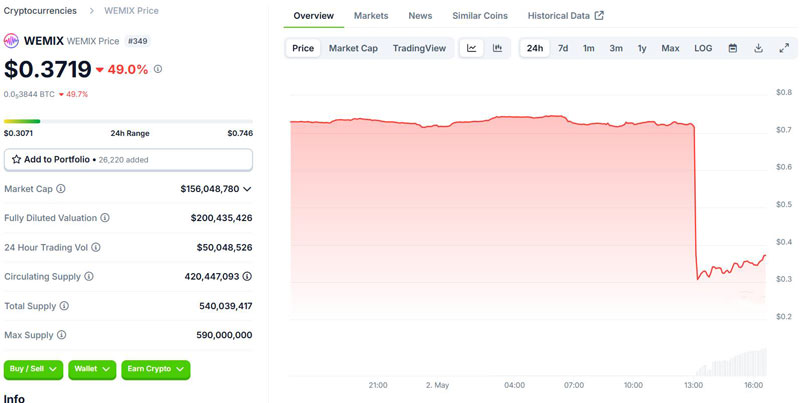Open info icon next to 420,447,093 value
800x403 pixels.
(x=247, y=276)
